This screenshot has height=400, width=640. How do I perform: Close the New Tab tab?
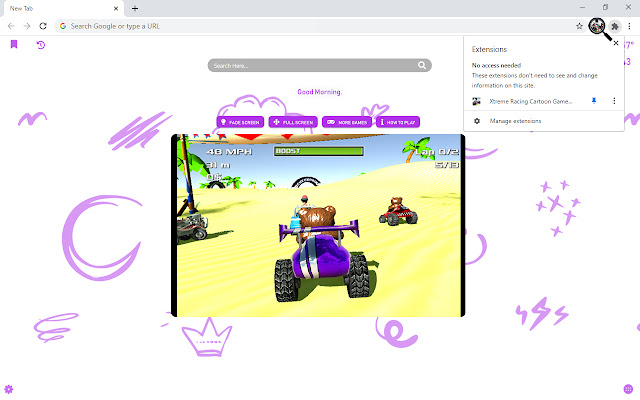(116, 8)
